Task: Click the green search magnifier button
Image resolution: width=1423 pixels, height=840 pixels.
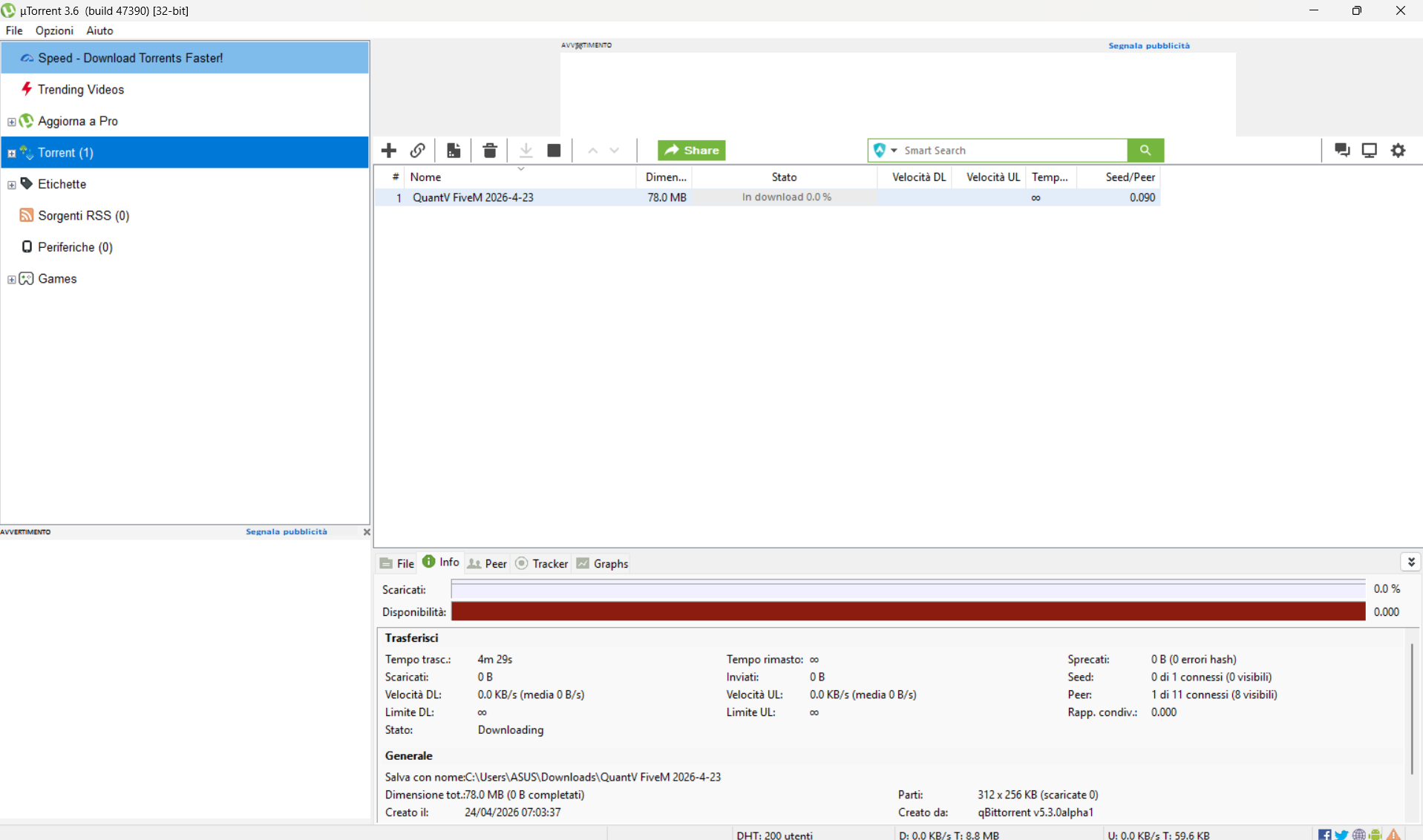Action: tap(1145, 151)
